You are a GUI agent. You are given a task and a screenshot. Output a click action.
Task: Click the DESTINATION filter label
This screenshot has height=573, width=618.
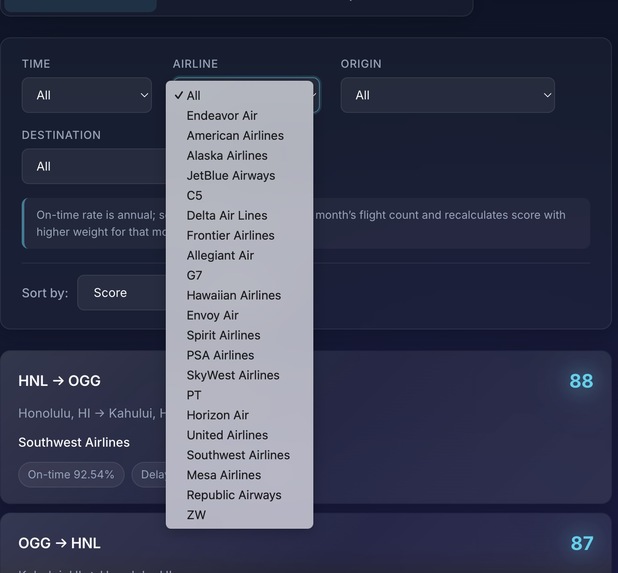pos(61,135)
